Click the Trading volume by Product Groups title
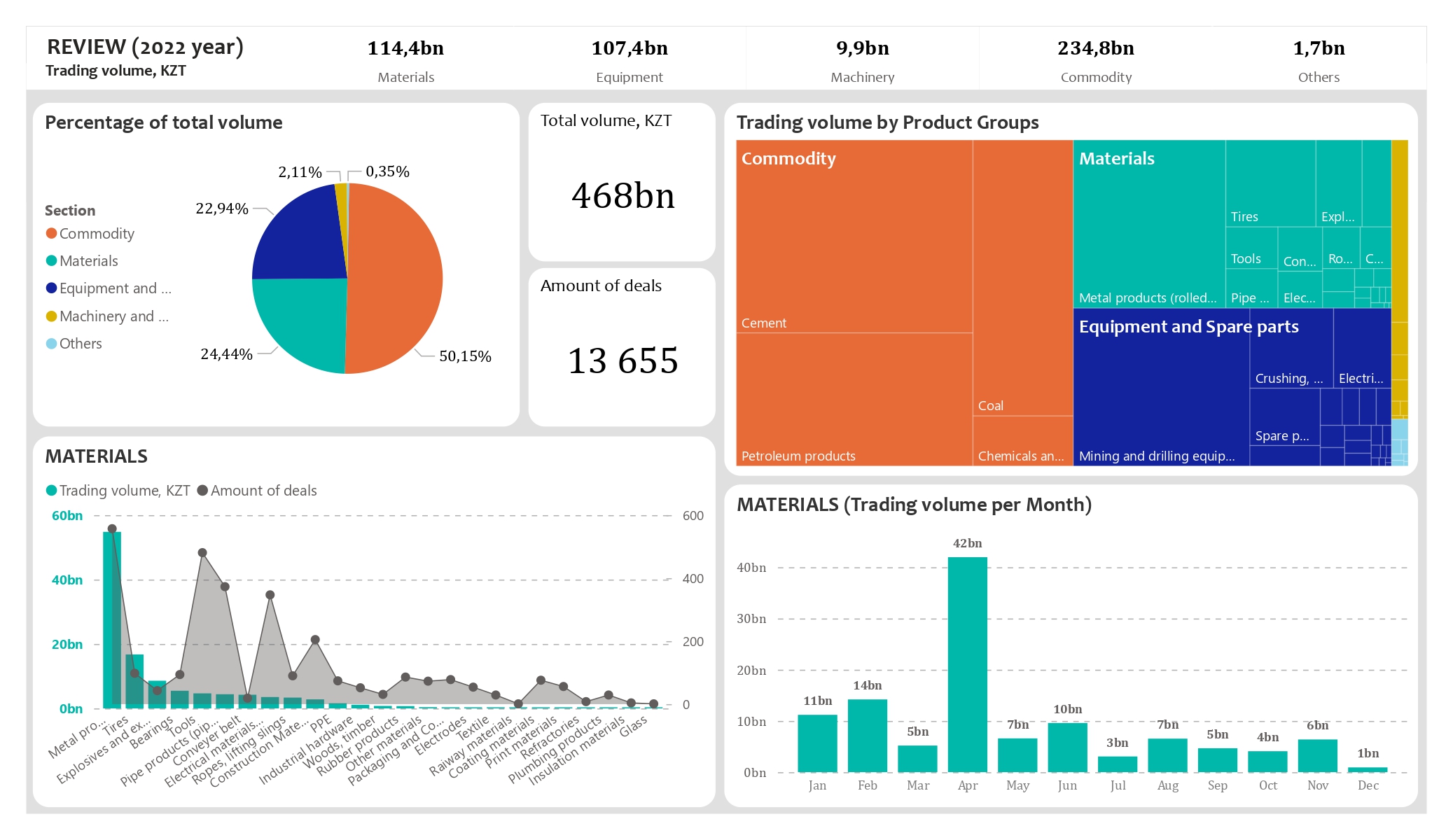The height and width of the screenshot is (840, 1453). [x=887, y=122]
